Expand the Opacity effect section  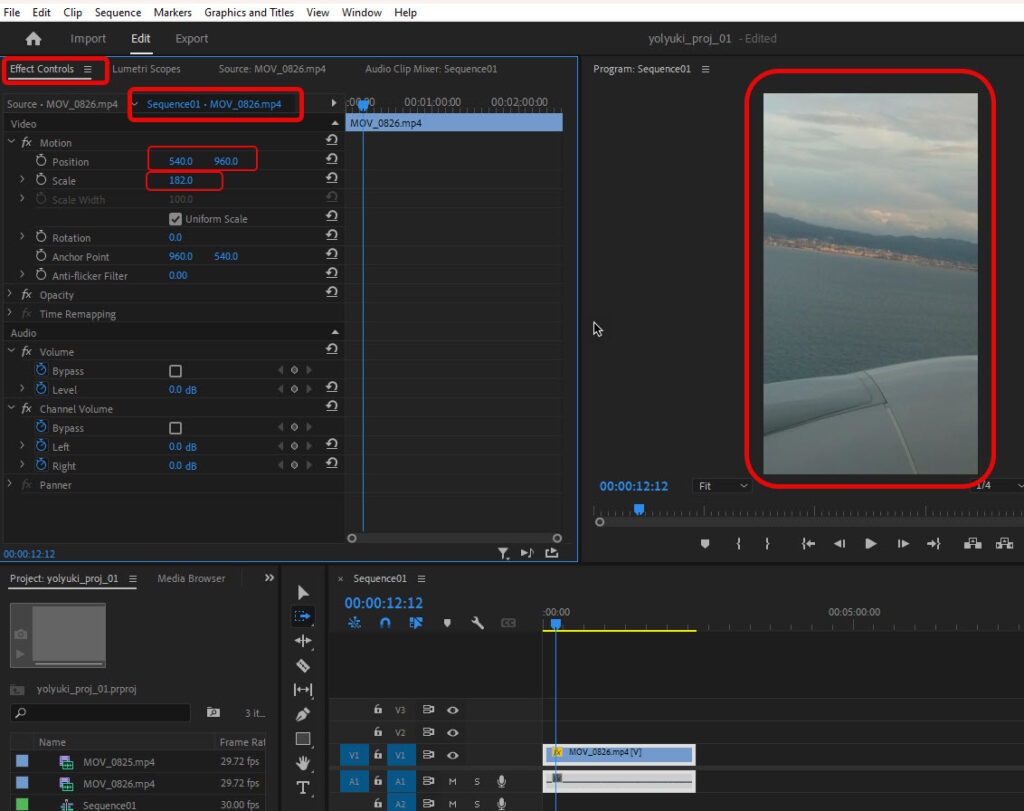pos(11,295)
